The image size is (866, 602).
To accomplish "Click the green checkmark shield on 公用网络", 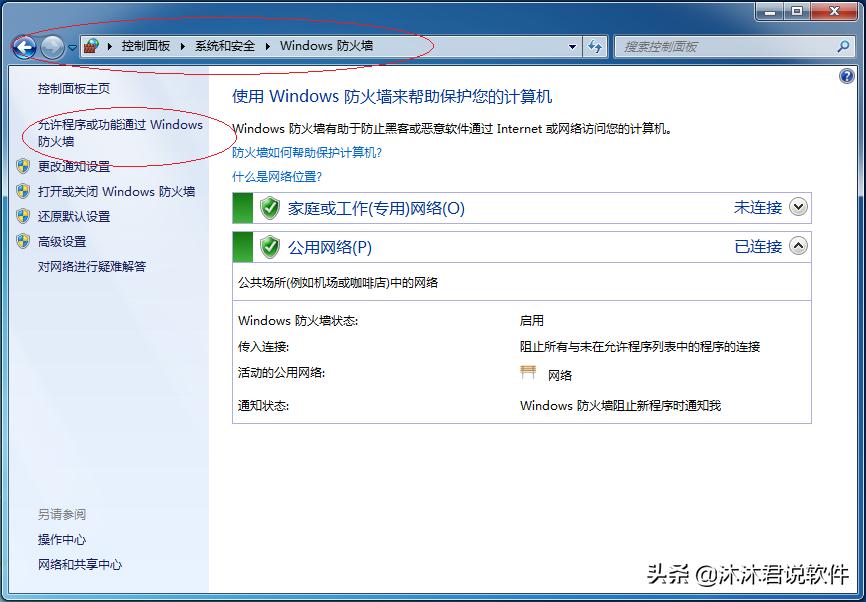I will (268, 246).
